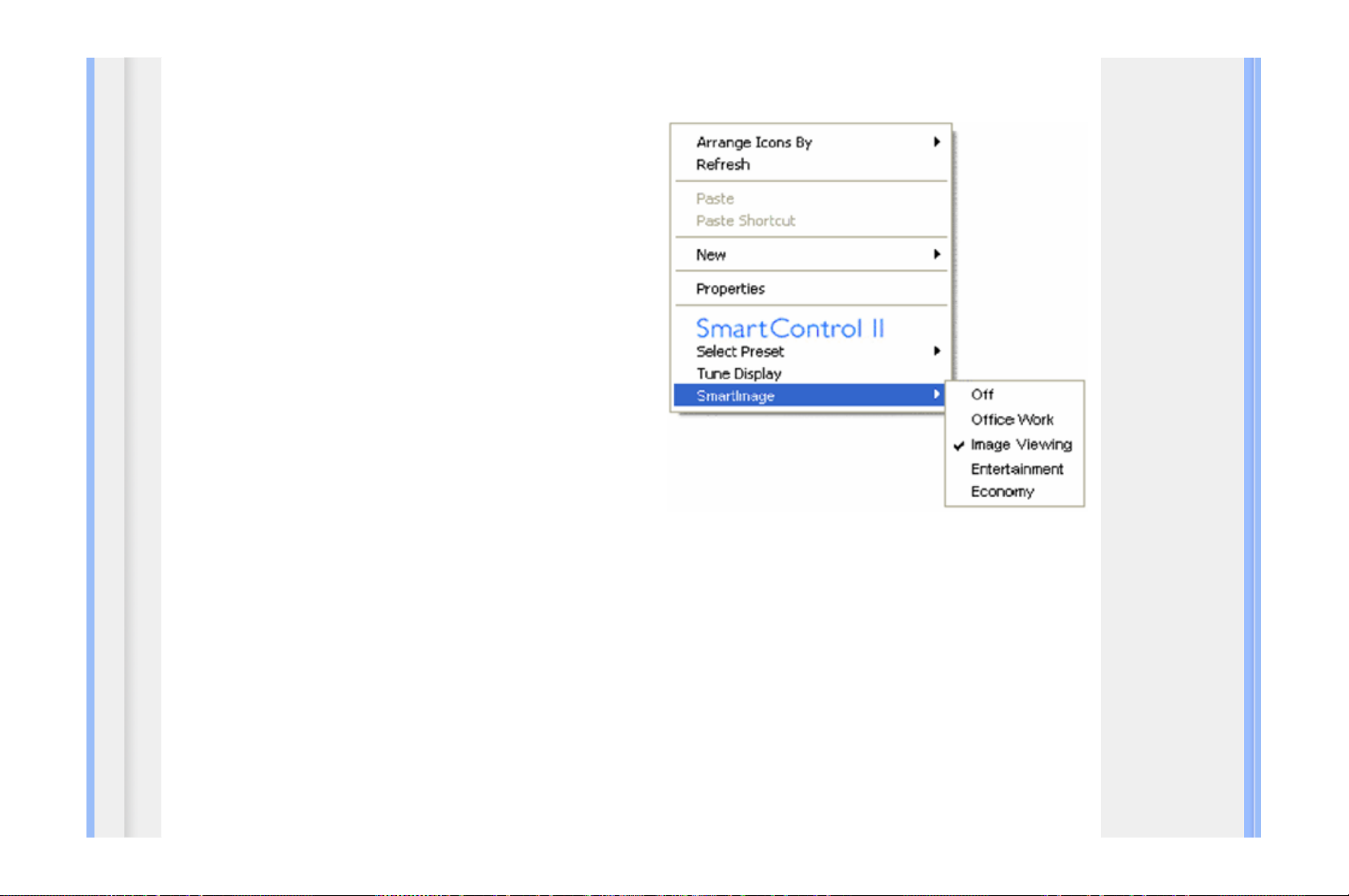This screenshot has height=896, width=1349.
Task: Expand the submenu arrow beside New
Action: coord(936,255)
